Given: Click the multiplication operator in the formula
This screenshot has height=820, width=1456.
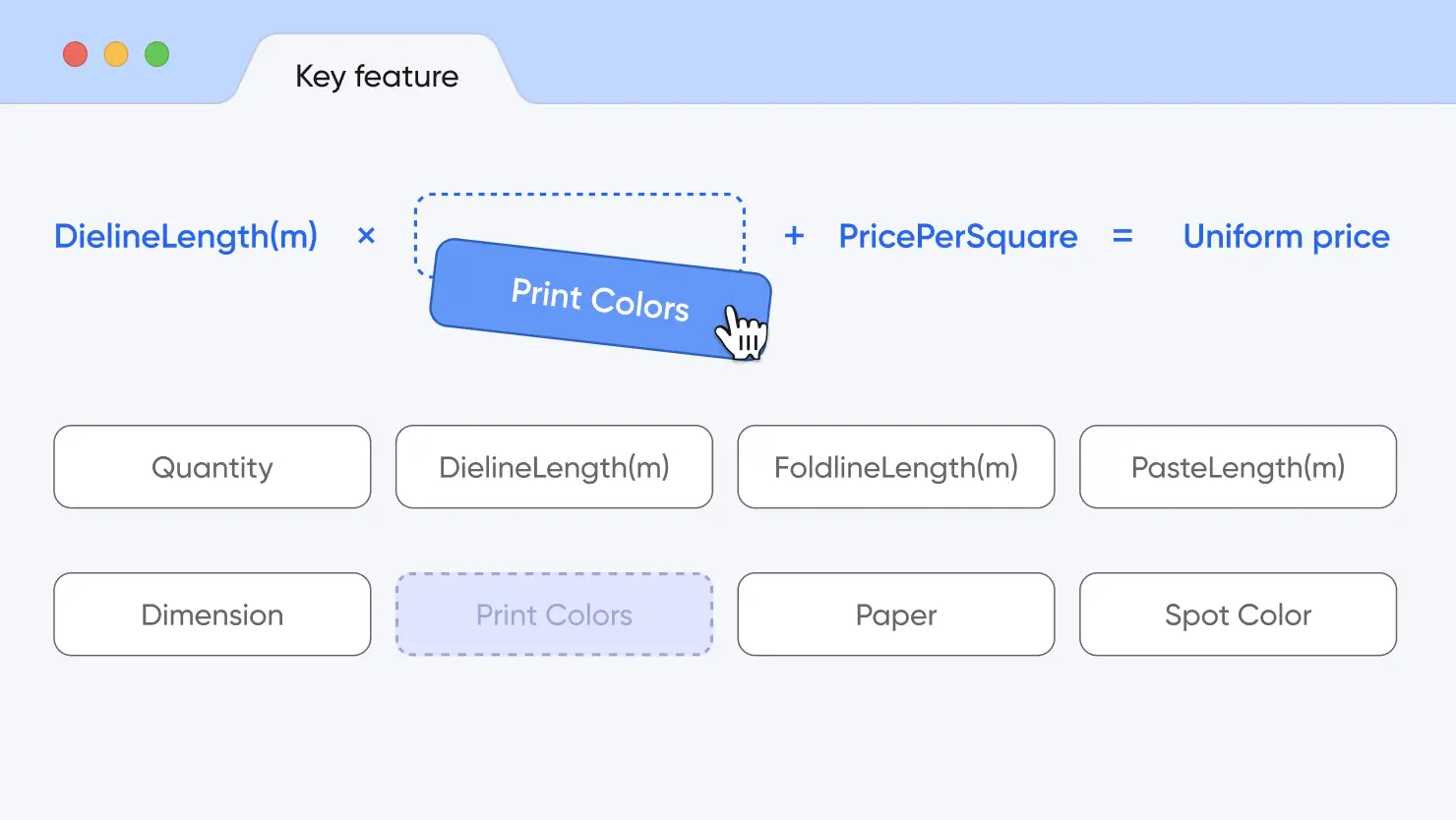Looking at the screenshot, I should coord(366,236).
